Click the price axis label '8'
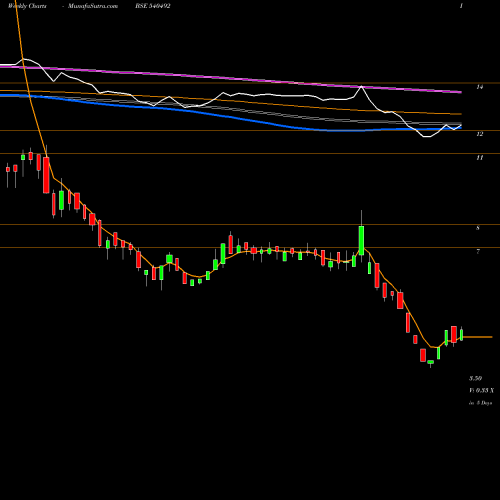Image resolution: width=500 pixels, height=500 pixels. point(478,228)
